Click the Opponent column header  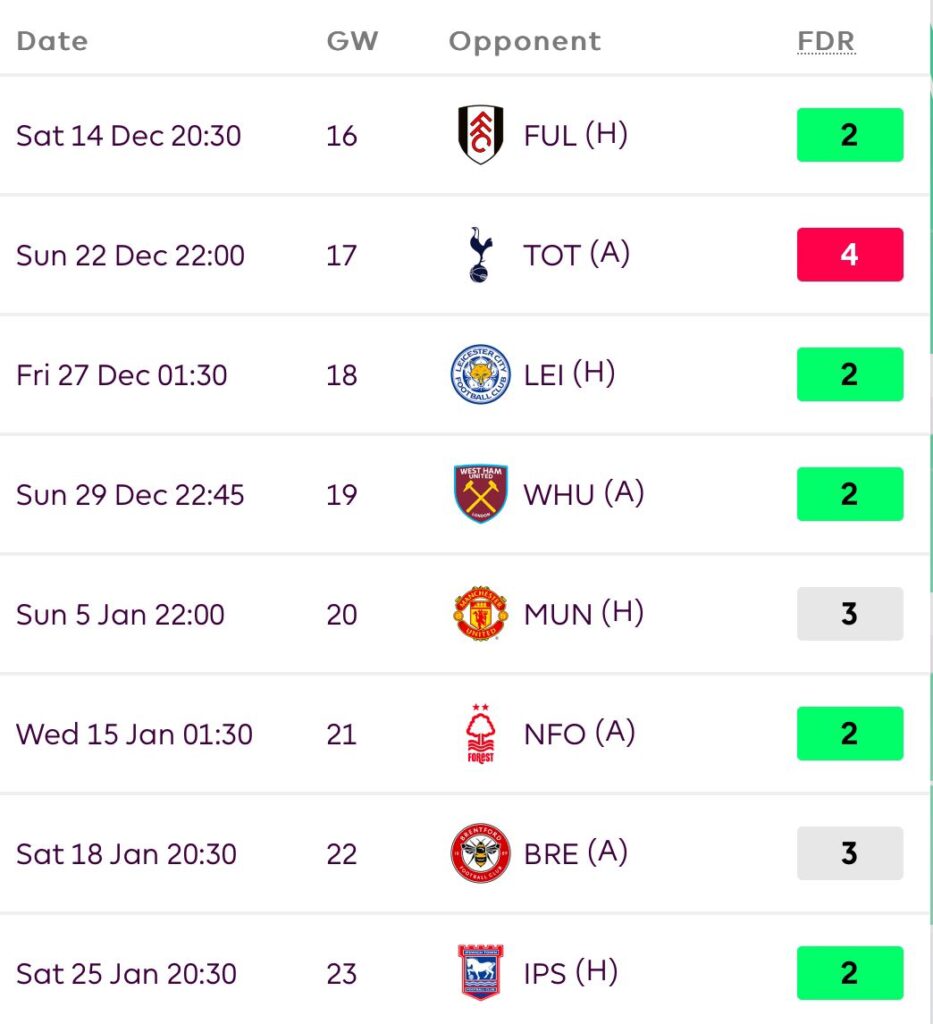coord(525,42)
